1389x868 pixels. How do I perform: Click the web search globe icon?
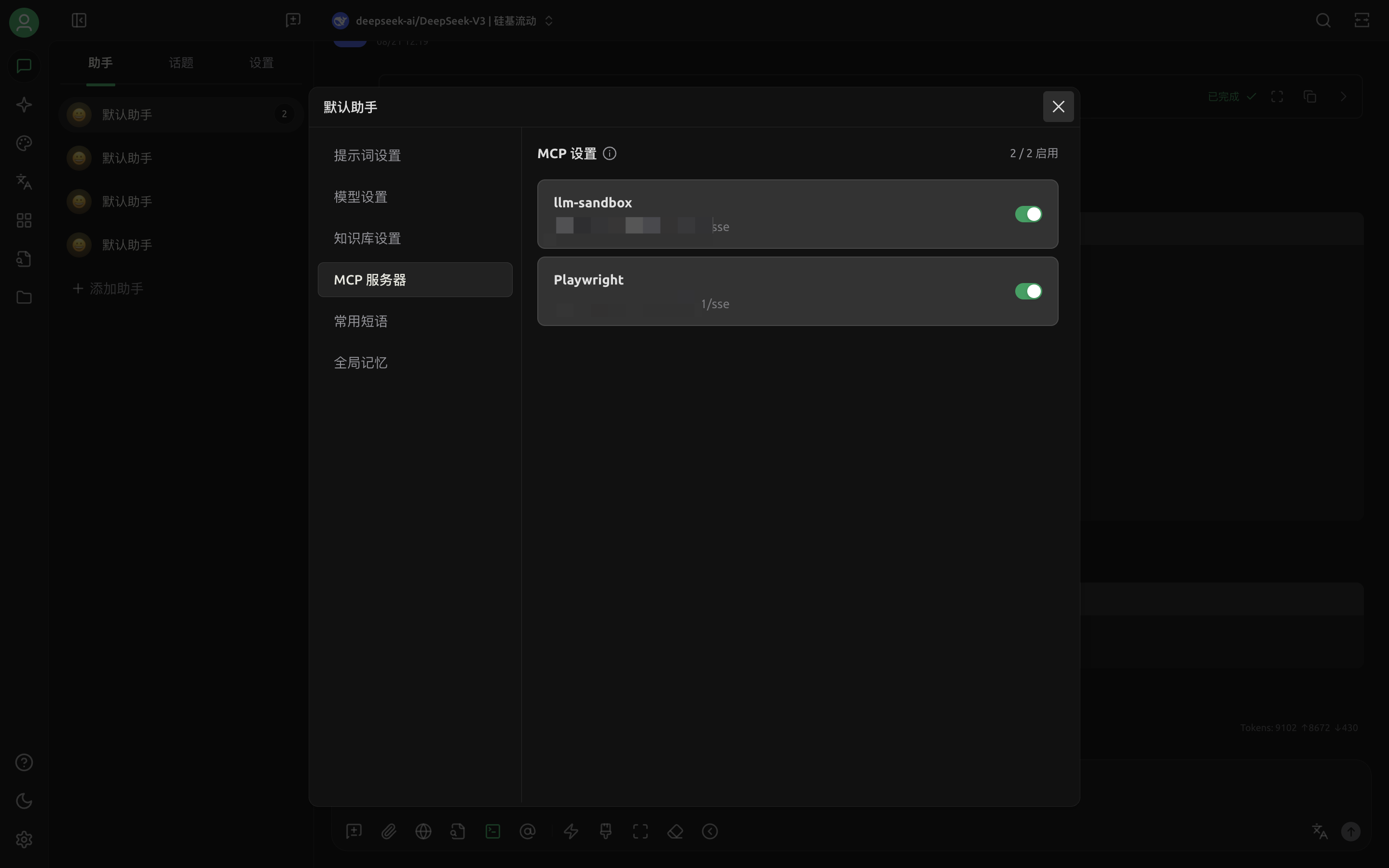coord(423,831)
